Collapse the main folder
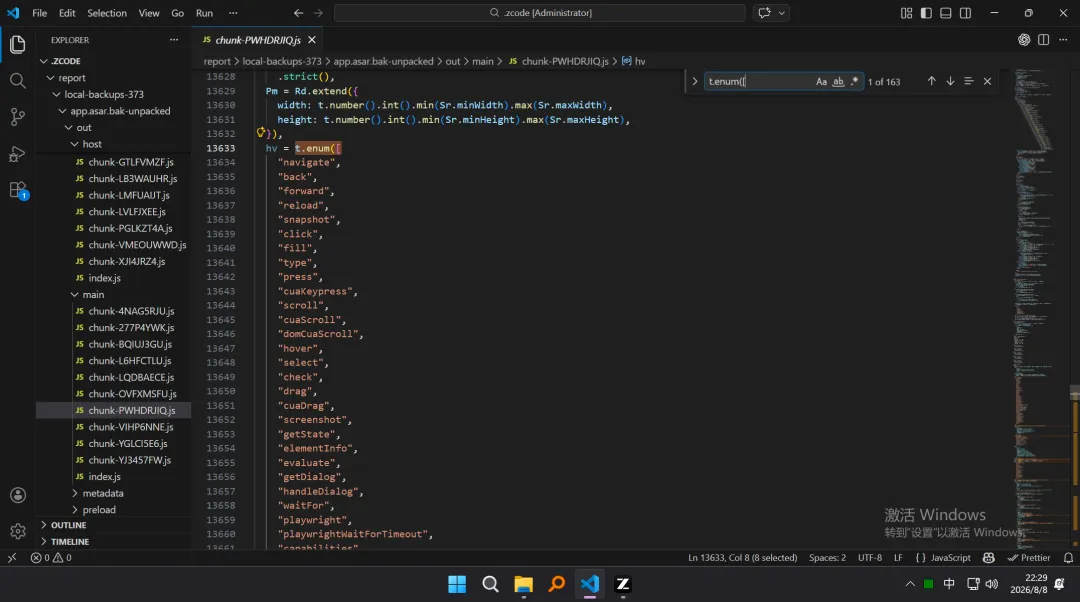 point(93,294)
